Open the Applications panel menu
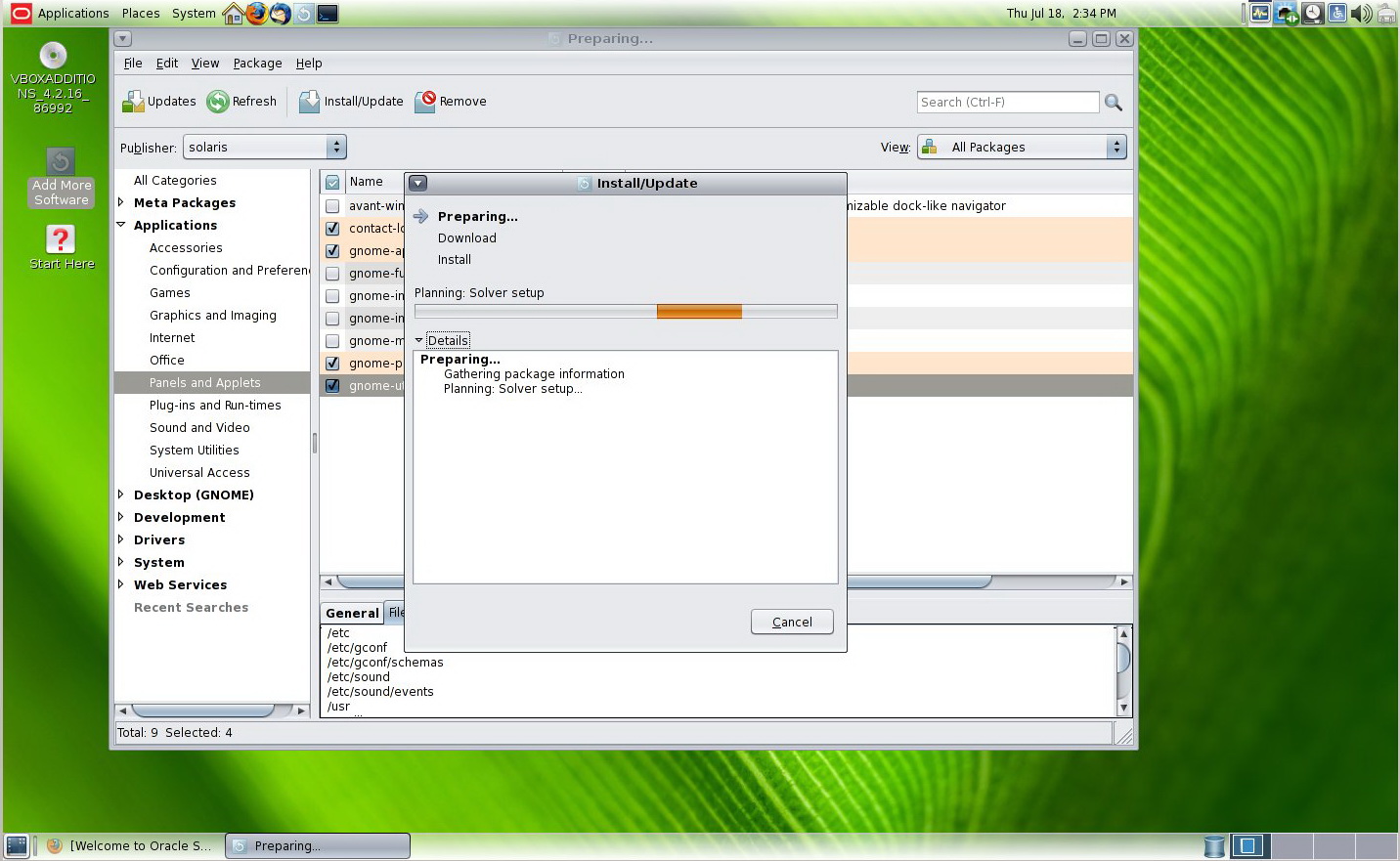This screenshot has height=861, width=1400. coord(73,14)
